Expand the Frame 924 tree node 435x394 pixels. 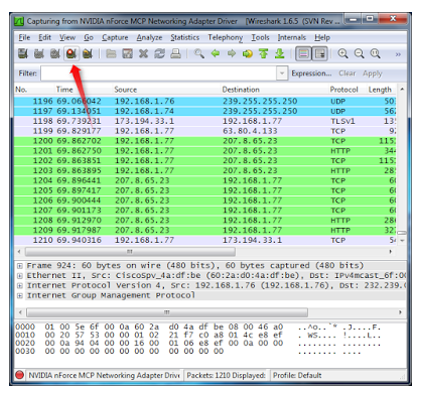coord(20,266)
